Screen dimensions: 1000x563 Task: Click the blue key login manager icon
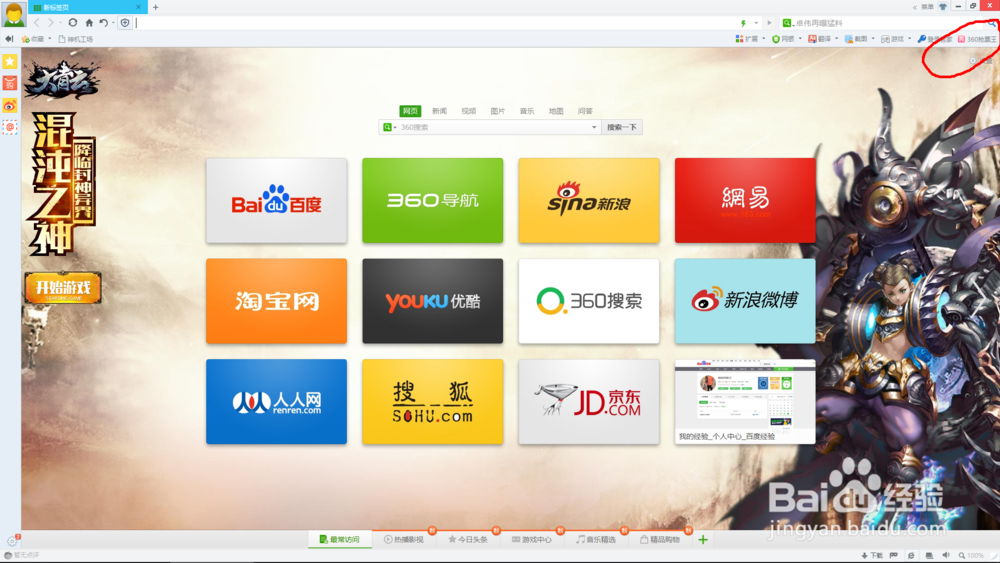[x=921, y=39]
